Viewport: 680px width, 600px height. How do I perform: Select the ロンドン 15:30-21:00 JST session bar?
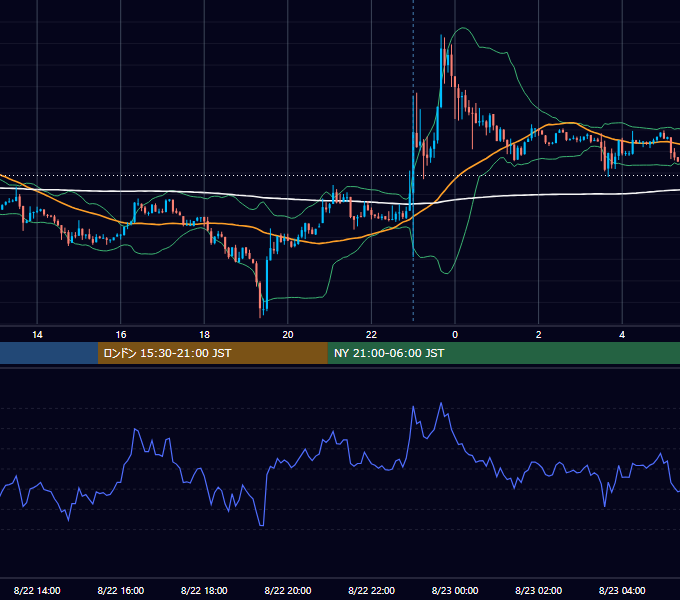tap(212, 353)
